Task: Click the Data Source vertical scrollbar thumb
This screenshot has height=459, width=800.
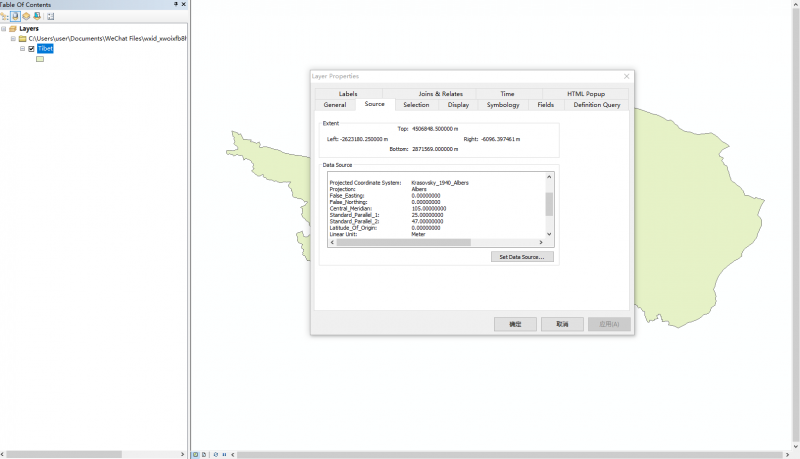Action: point(548,204)
